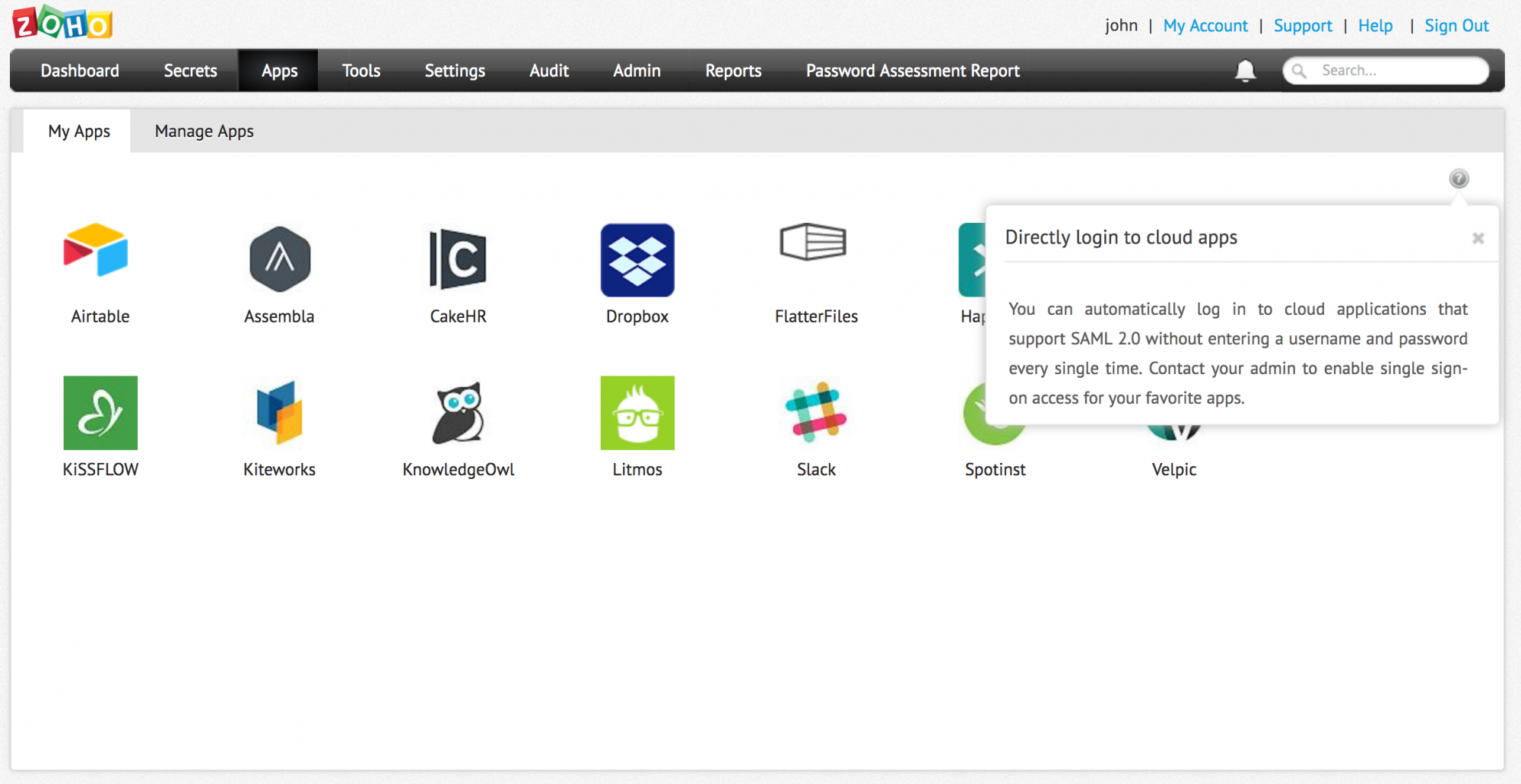Launch the FlatterFiles app
The height and width of the screenshot is (784, 1521).
(x=814, y=243)
